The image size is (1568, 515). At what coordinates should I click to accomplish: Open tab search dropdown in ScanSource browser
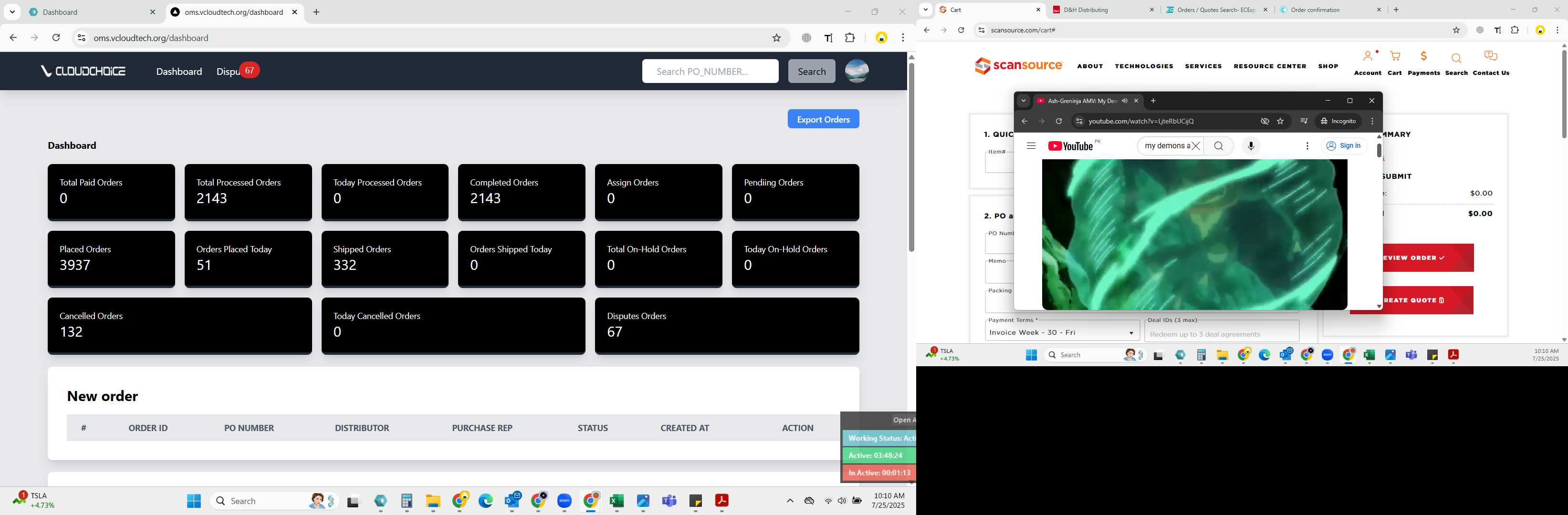coord(926,9)
